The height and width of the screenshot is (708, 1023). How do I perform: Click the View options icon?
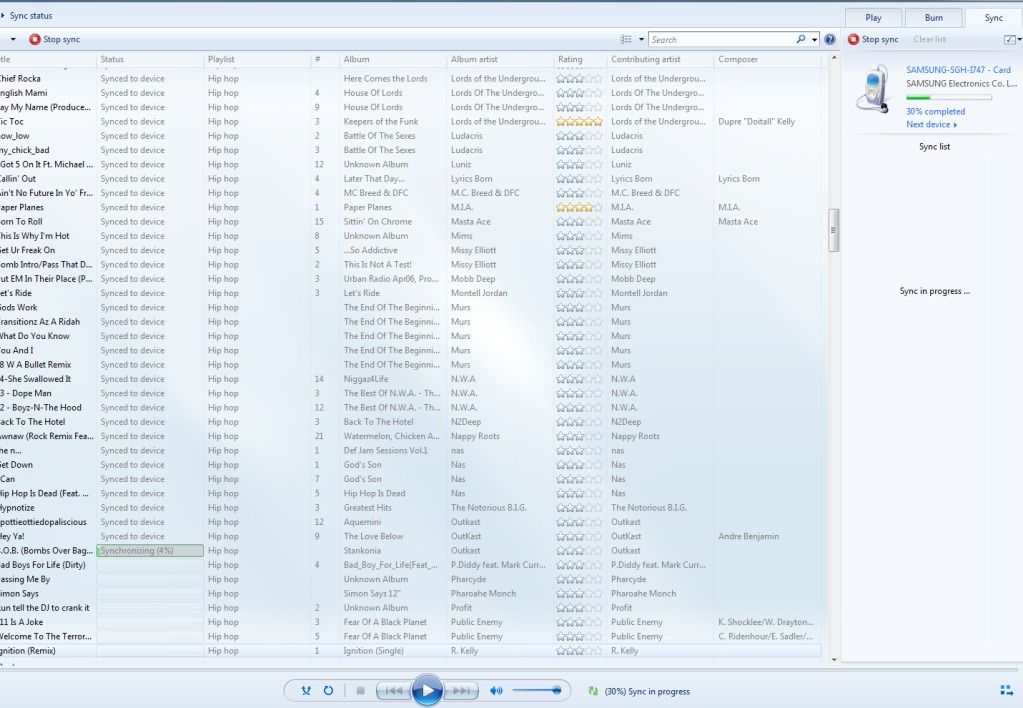[626, 39]
